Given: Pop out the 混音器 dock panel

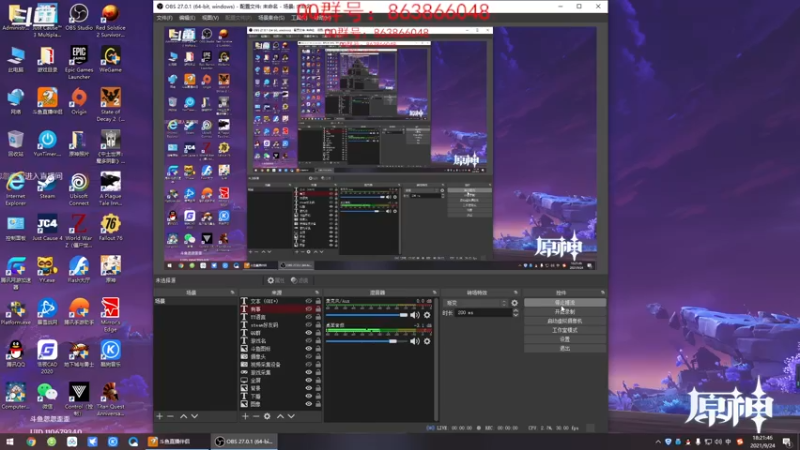Looking at the screenshot, I should [x=435, y=293].
